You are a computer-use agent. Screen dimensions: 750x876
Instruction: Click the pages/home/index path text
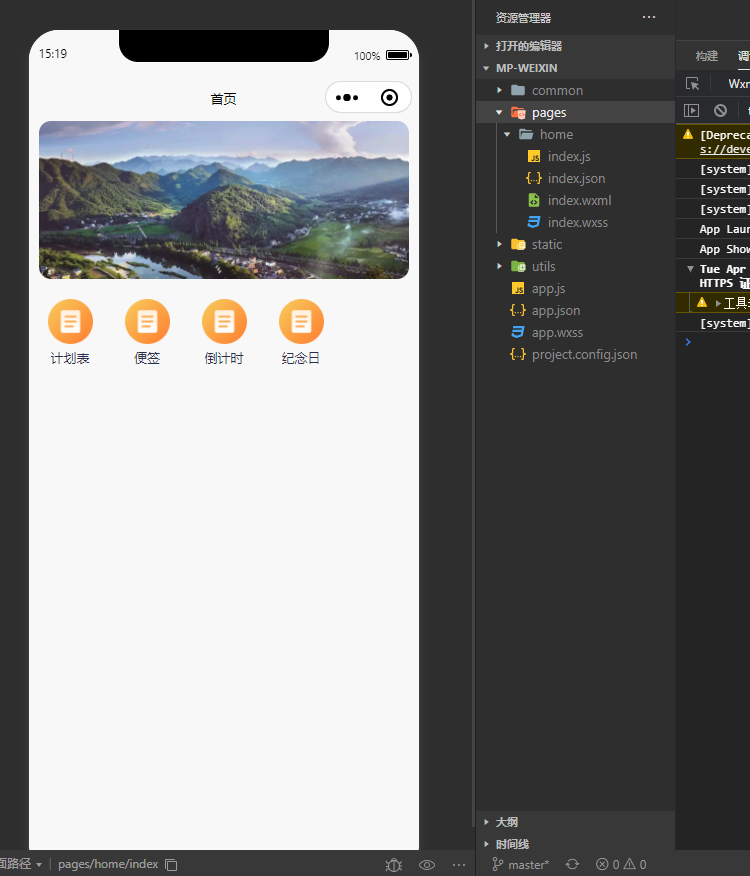pos(108,864)
